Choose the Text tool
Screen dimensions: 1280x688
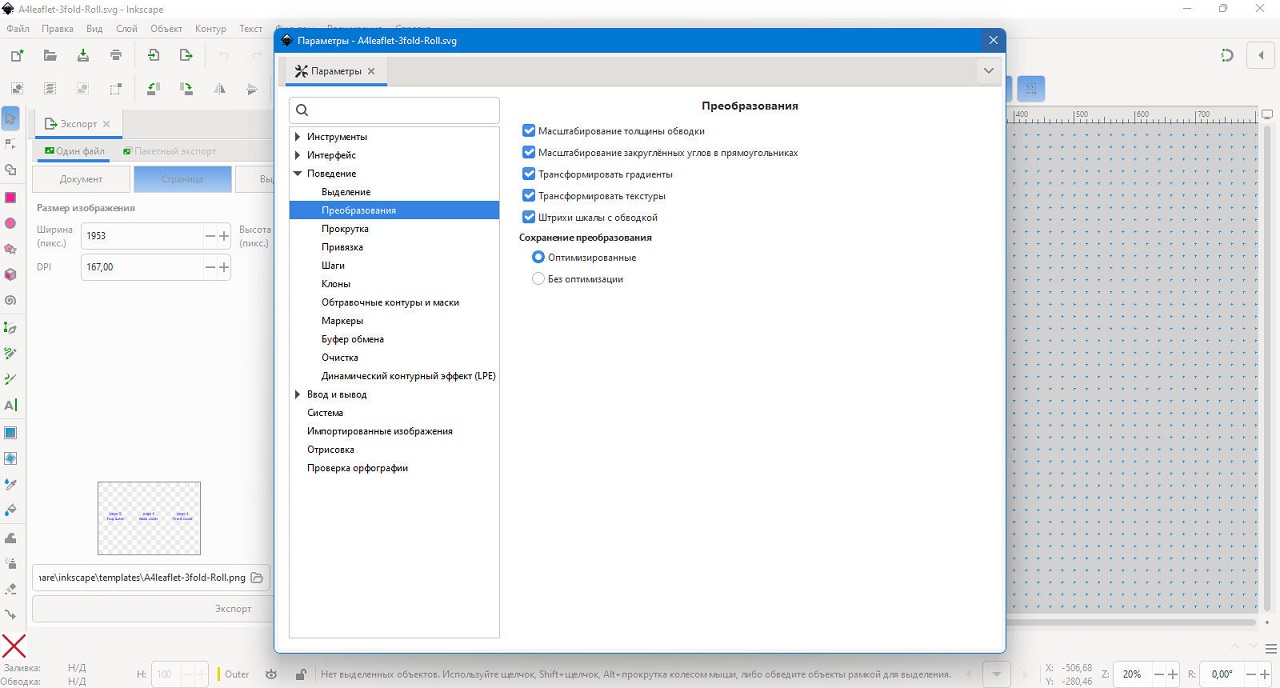click(x=11, y=405)
